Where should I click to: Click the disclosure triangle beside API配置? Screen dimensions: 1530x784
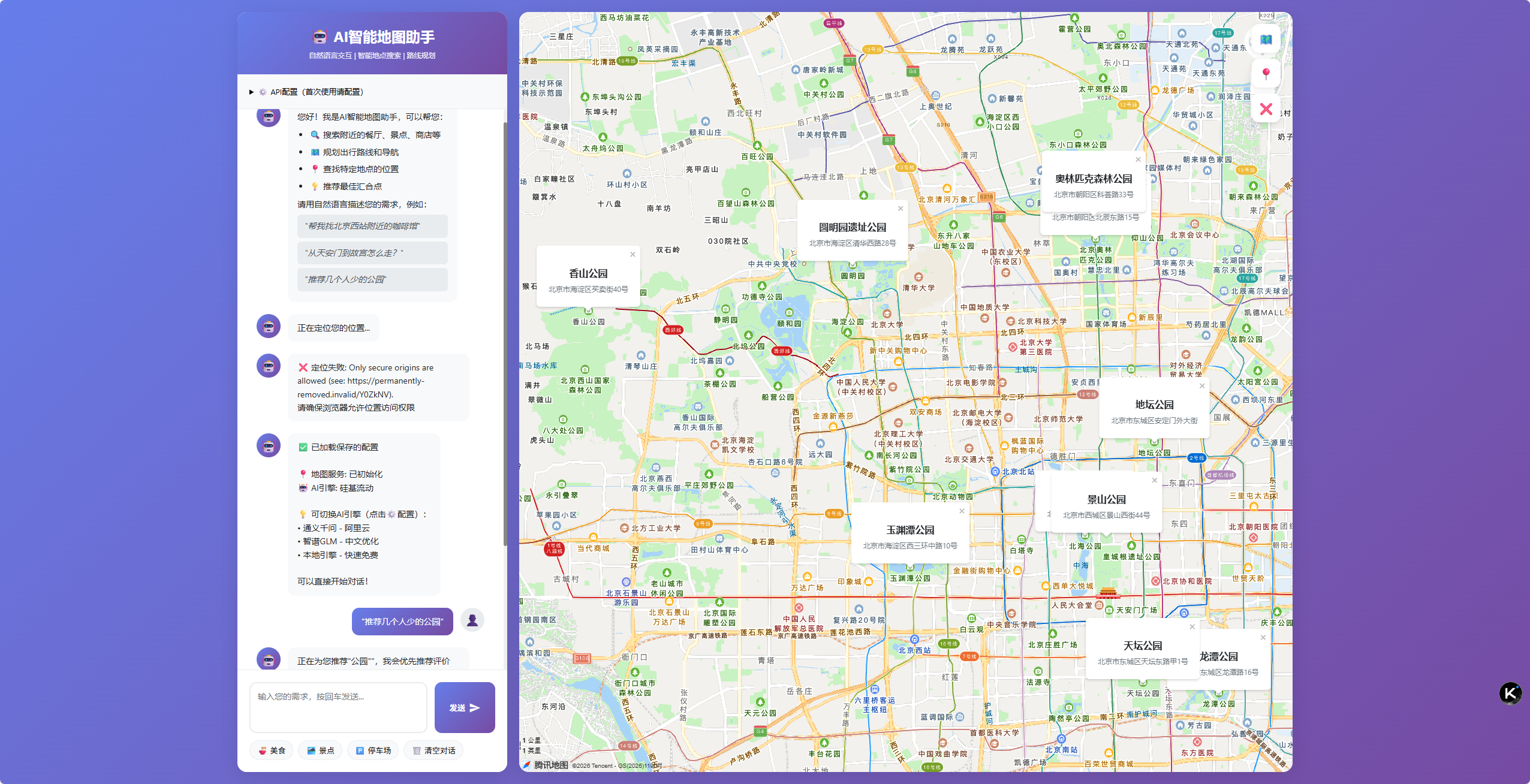251,92
